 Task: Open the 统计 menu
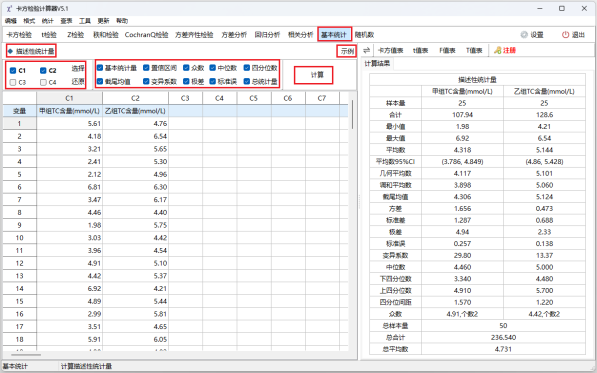(48, 21)
